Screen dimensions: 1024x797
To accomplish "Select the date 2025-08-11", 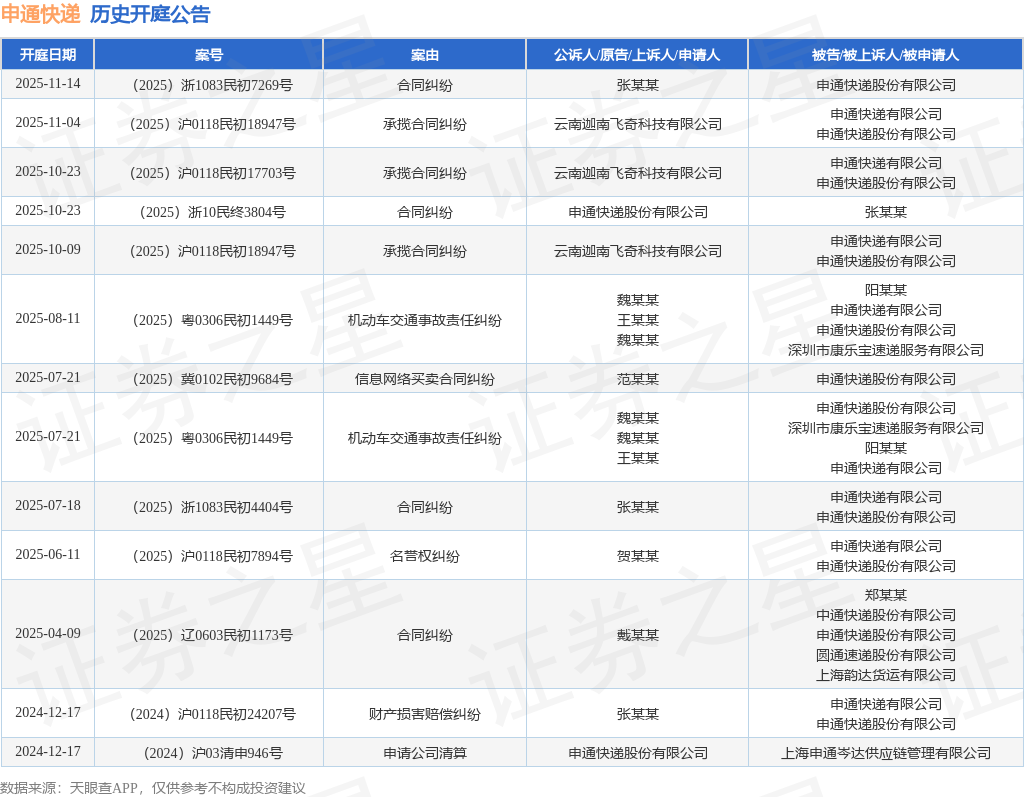I will (x=48, y=319).
